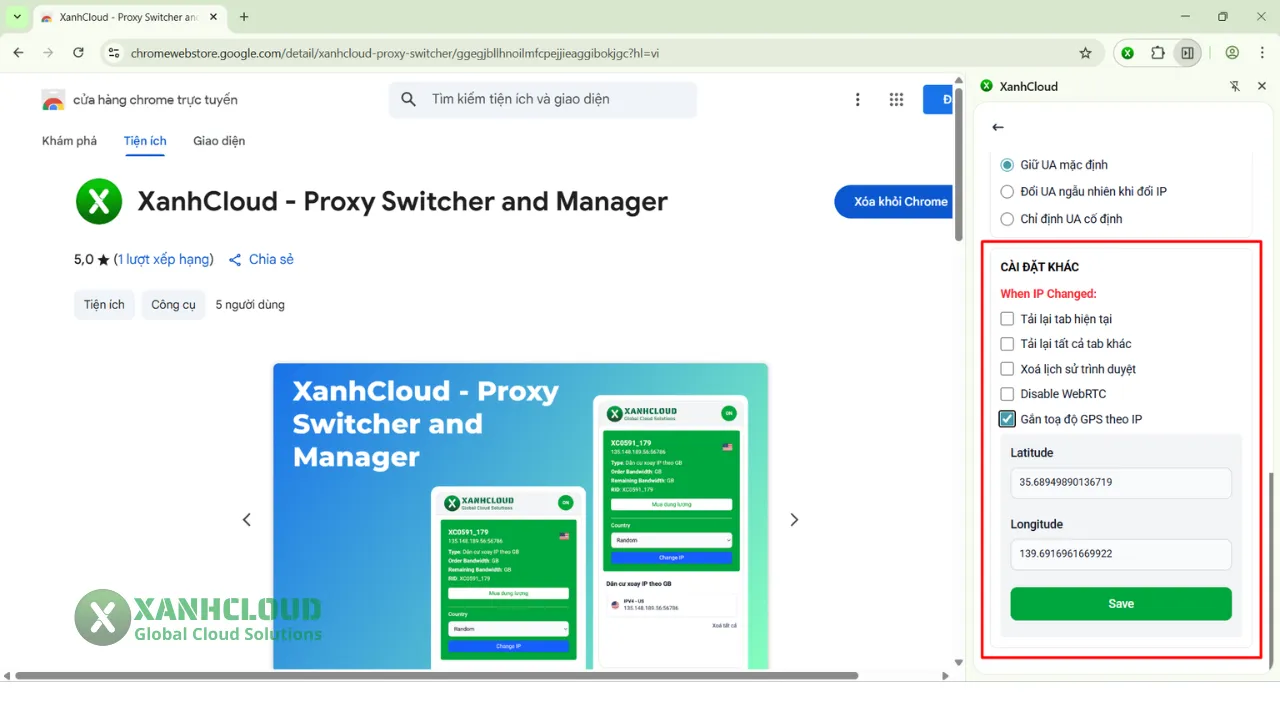Check Tải lại tab hiện tại
This screenshot has width=1280, height=720.
[x=1007, y=319]
